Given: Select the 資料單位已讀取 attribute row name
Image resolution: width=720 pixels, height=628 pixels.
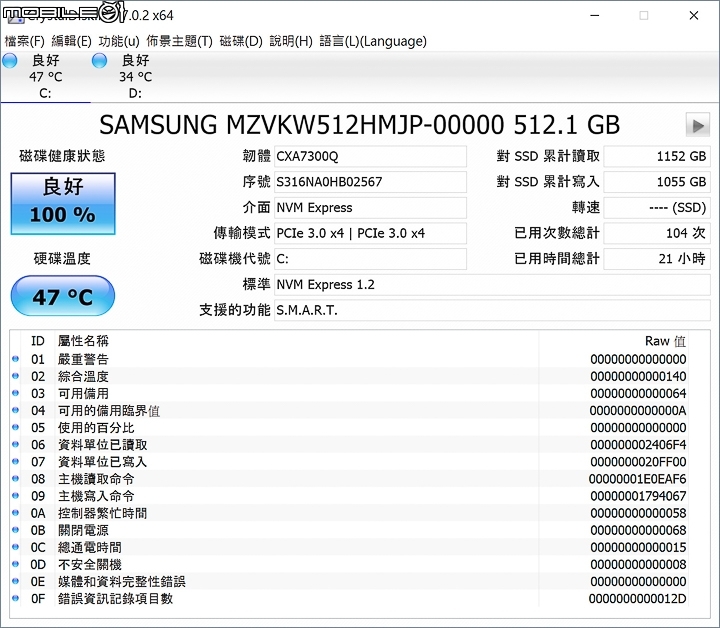Looking at the screenshot, I should click(102, 445).
